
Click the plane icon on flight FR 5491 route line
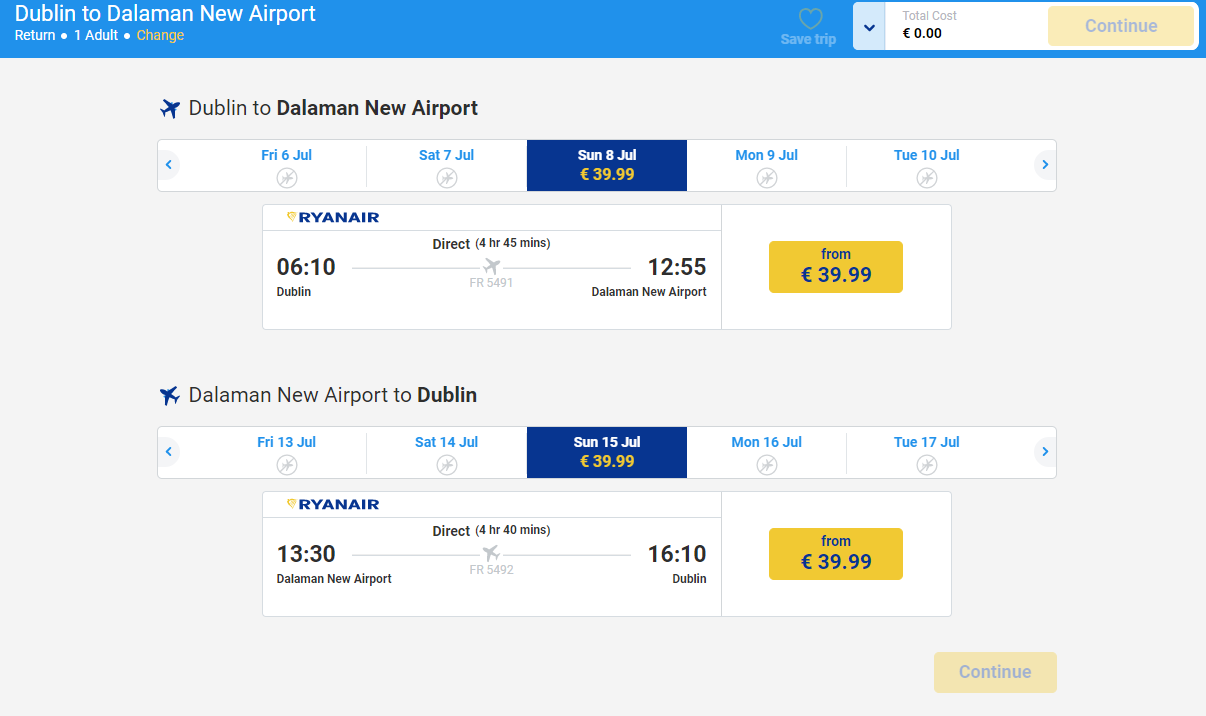tap(489, 267)
